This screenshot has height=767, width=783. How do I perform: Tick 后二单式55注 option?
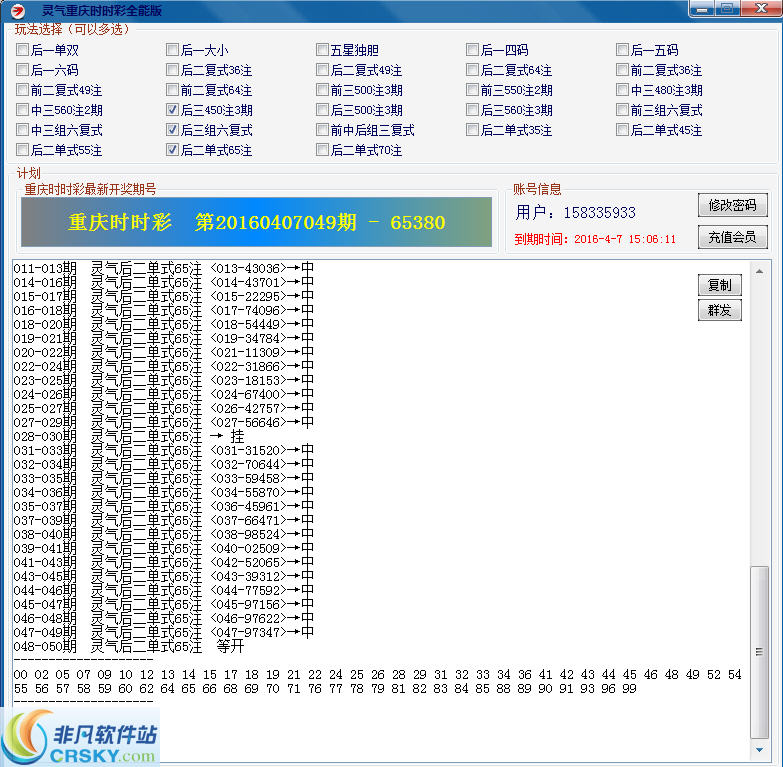coord(22,149)
